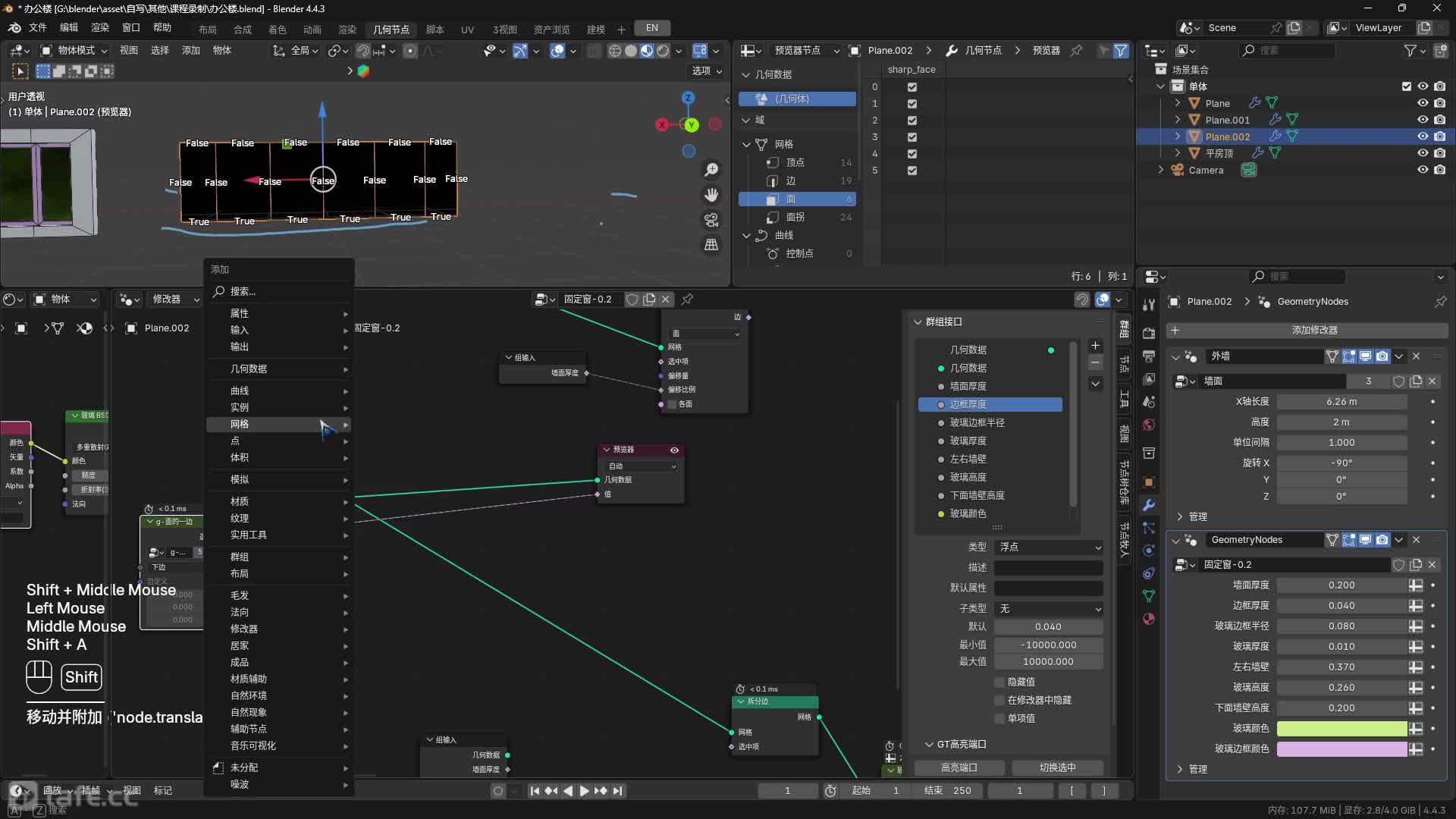Switch perspective/orthographic grid icon
Viewport: 1456px width, 819px height.
(x=711, y=244)
